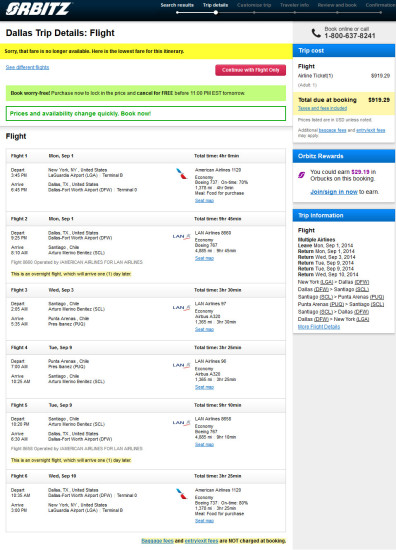Click LAN logo in Flight 2
Viewport: 396px width, 550px height.
(181, 236)
